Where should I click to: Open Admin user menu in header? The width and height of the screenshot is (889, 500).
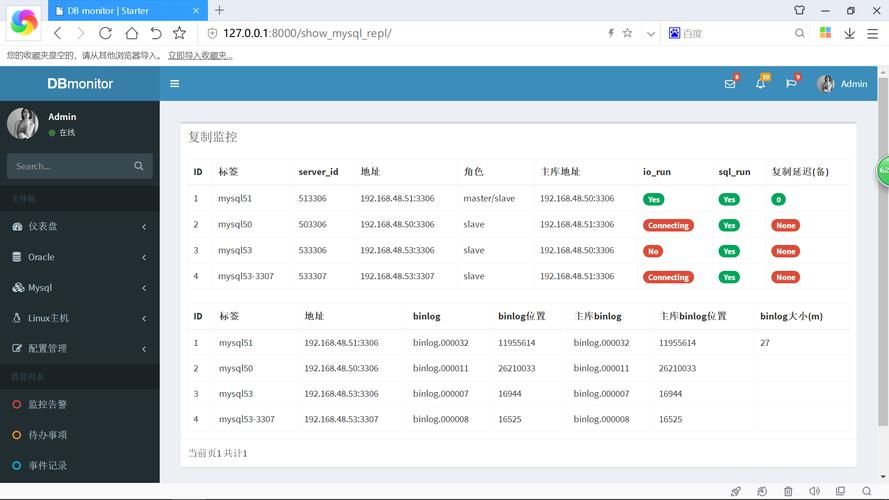pos(842,84)
